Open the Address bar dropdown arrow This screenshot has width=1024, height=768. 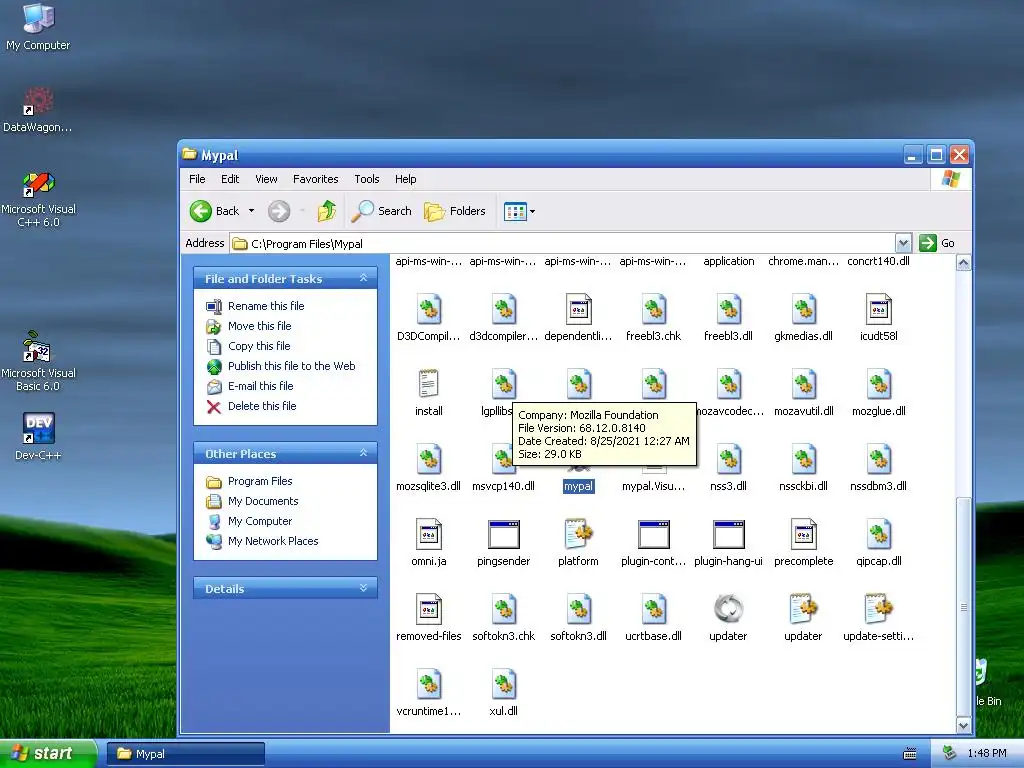tap(903, 244)
